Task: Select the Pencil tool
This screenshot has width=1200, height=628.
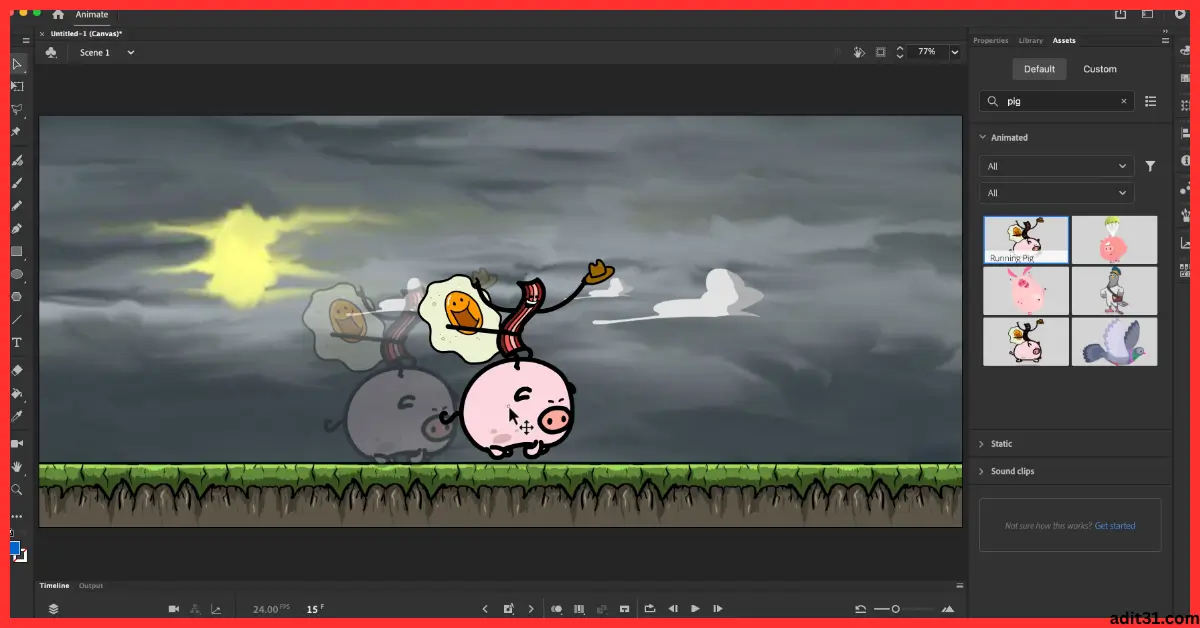Action: coord(17,206)
